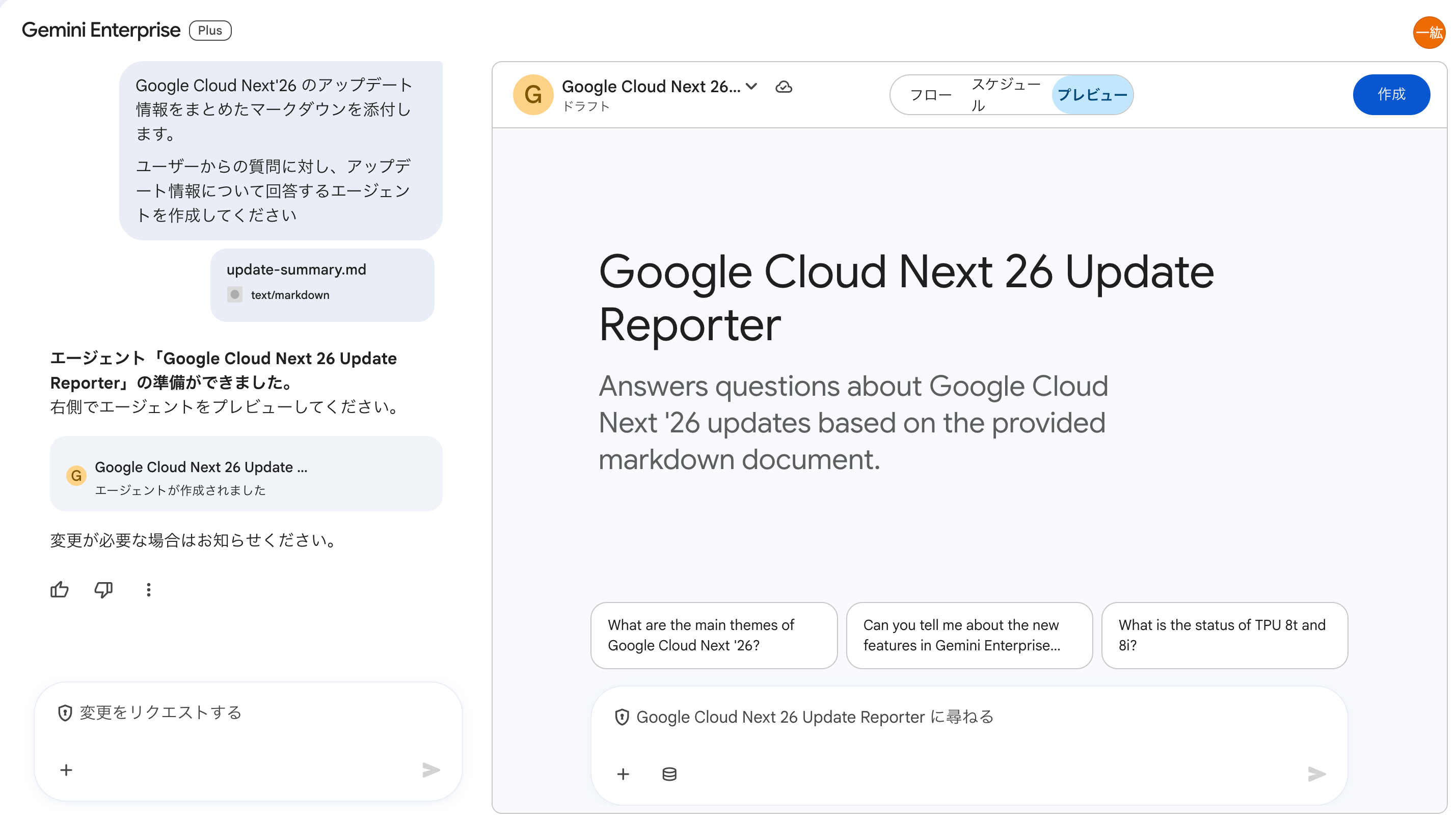Click the send arrow in preview chat
Screen dimensions: 1456x822
(x=1316, y=774)
